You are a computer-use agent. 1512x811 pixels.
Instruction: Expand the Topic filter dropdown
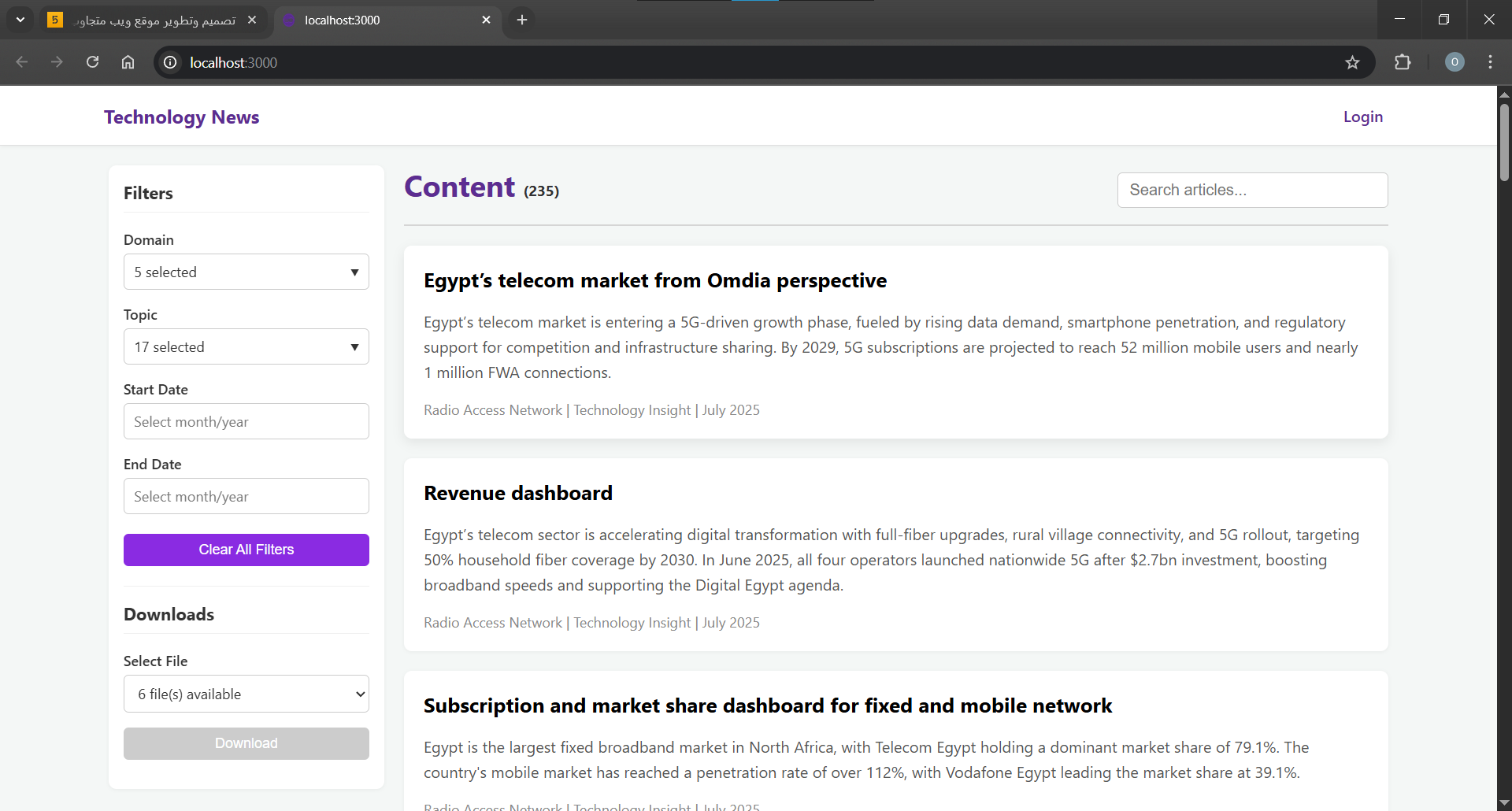(246, 346)
